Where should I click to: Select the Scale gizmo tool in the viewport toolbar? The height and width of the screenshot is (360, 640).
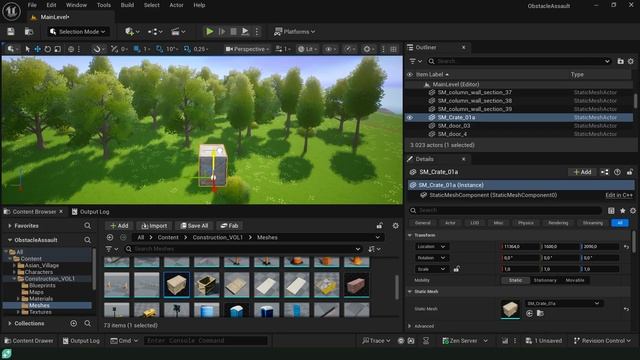[x=58, y=49]
